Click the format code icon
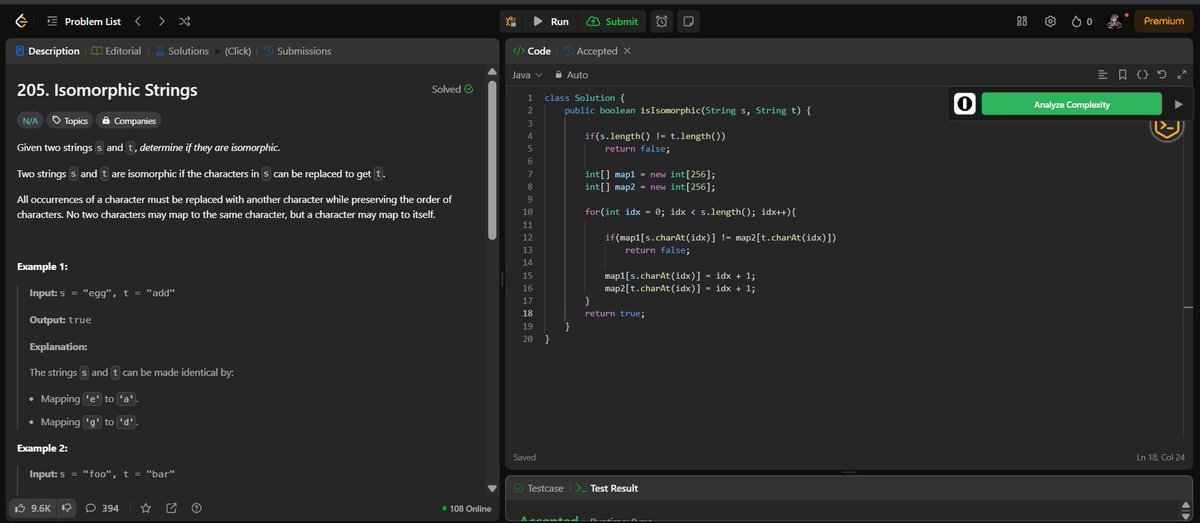The width and height of the screenshot is (1200, 523). point(1103,75)
